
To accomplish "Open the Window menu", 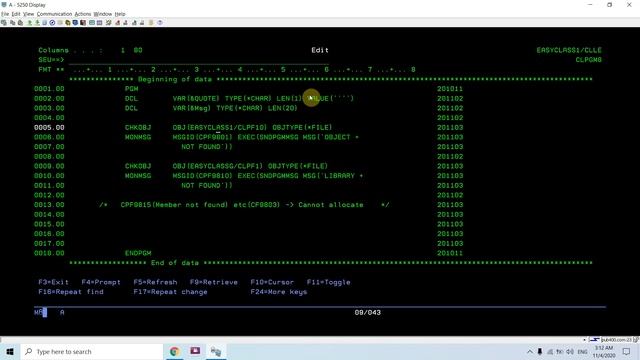I will [102, 14].
